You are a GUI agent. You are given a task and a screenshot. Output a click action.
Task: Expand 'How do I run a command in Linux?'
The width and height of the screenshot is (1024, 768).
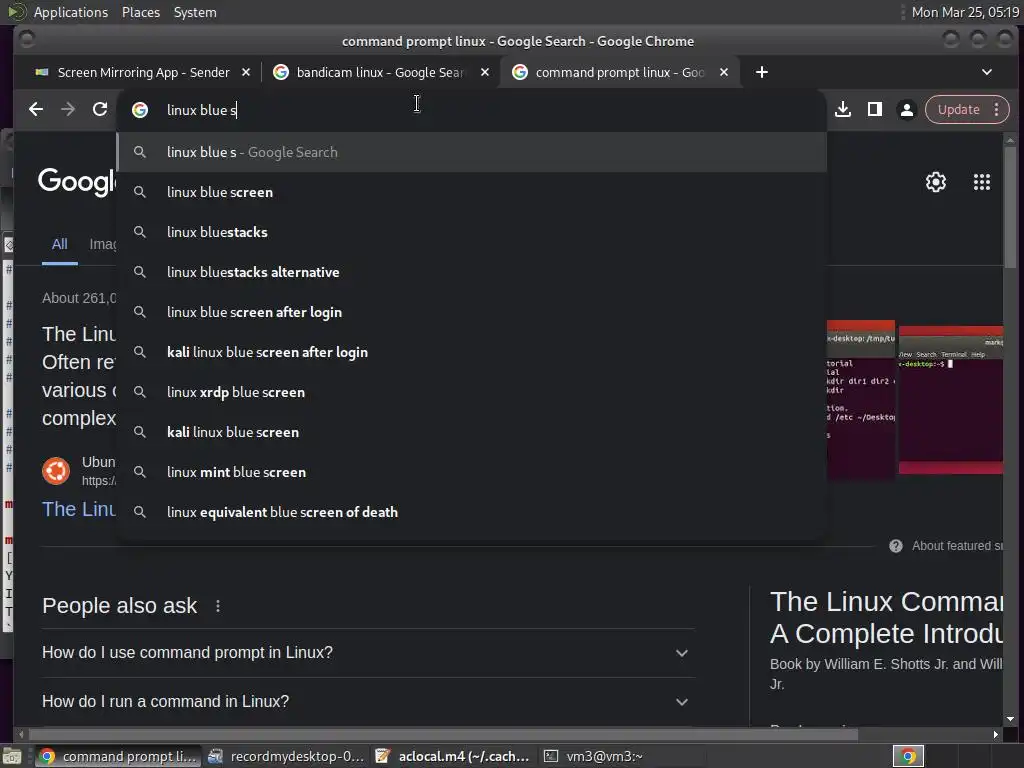368,701
